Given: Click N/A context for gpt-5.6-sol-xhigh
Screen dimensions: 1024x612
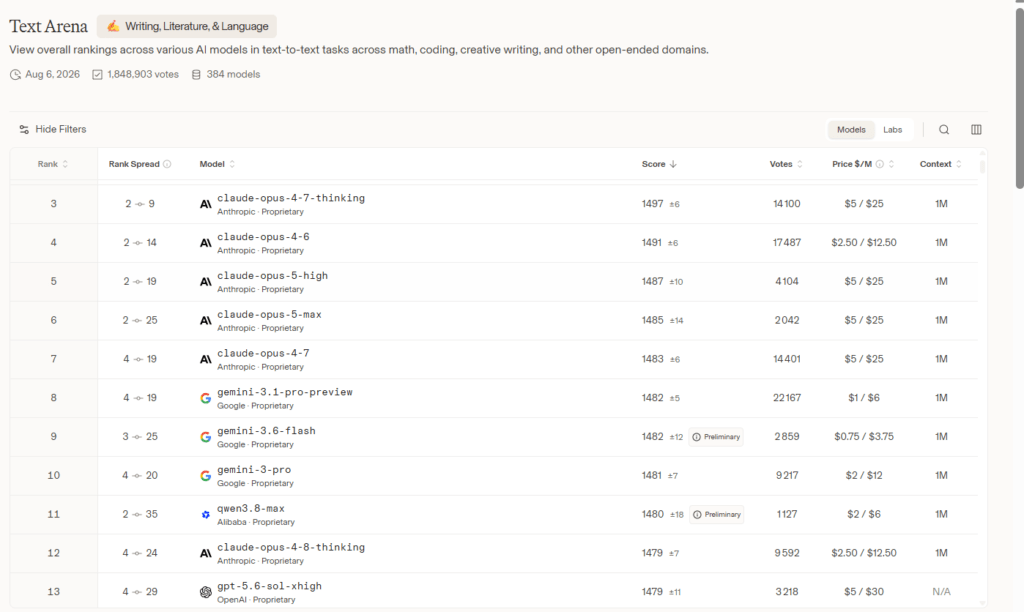Looking at the screenshot, I should pos(941,592).
